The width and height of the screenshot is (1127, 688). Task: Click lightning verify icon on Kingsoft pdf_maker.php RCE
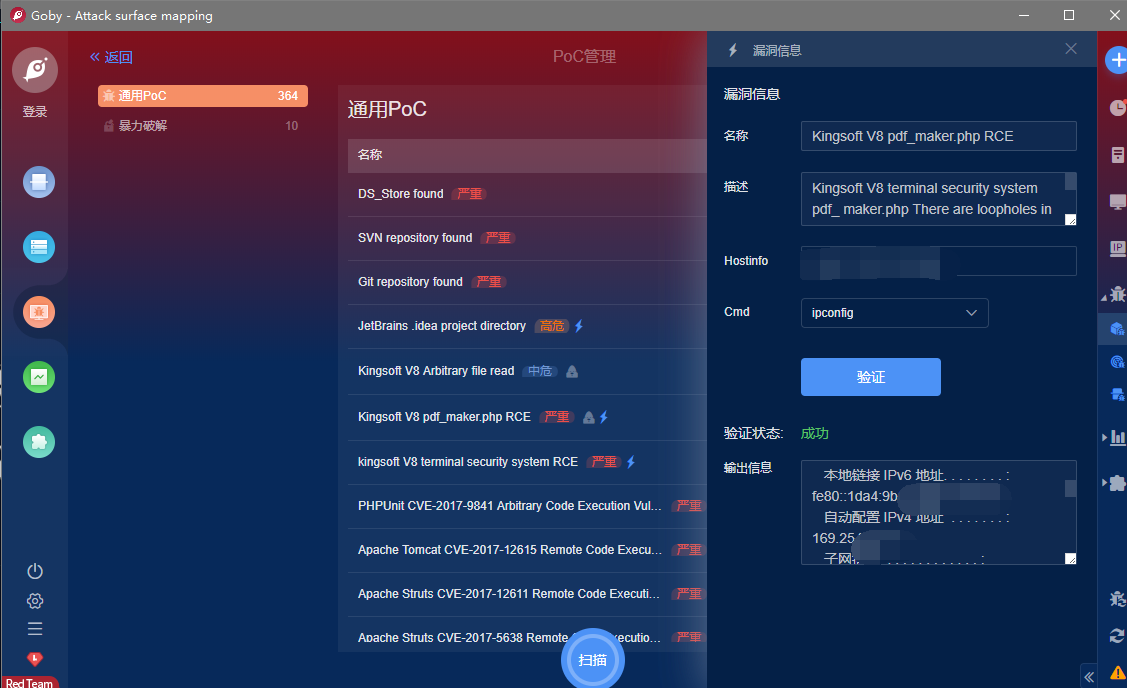pos(604,417)
